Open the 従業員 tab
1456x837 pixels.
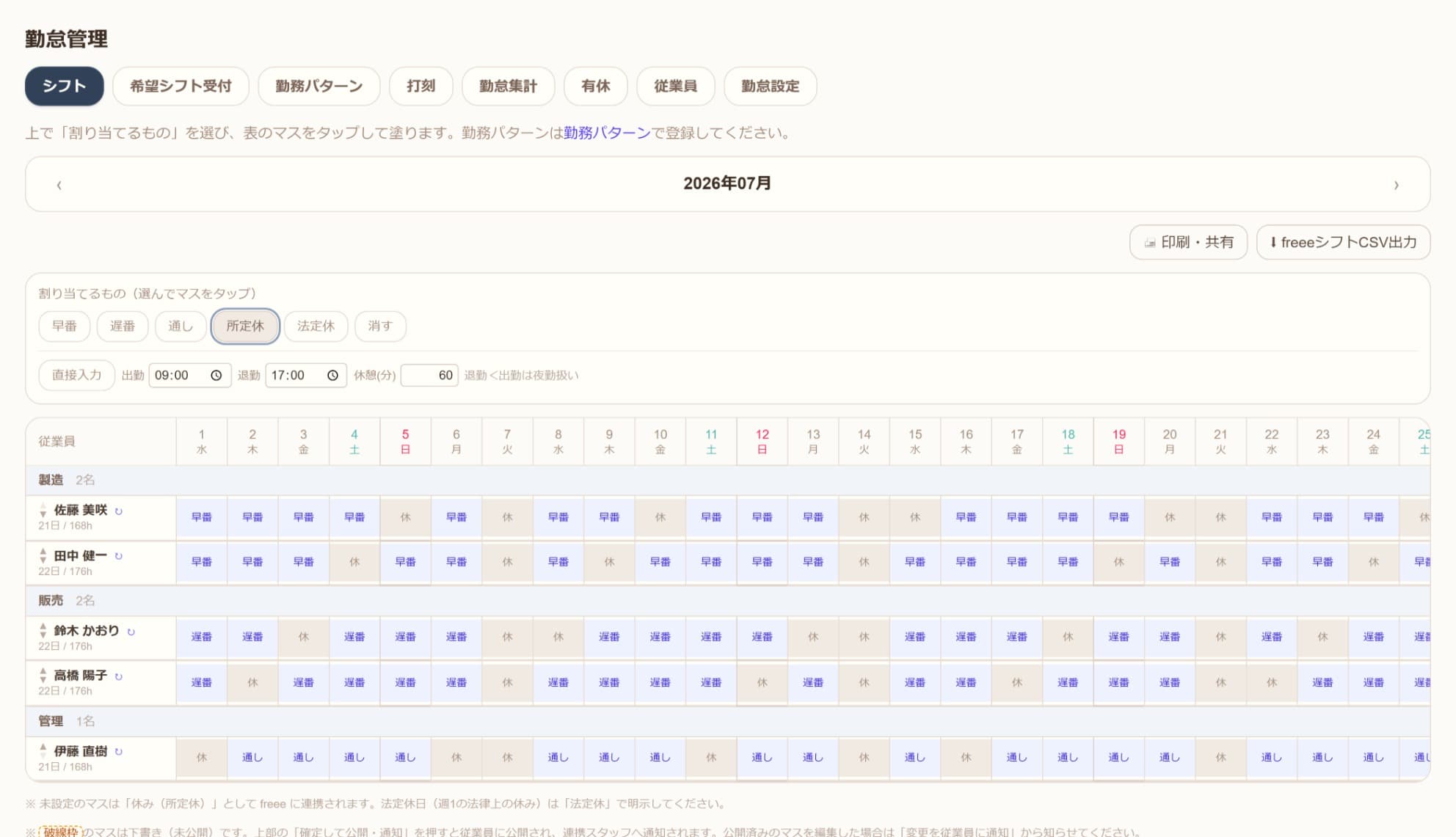pyautogui.click(x=676, y=86)
